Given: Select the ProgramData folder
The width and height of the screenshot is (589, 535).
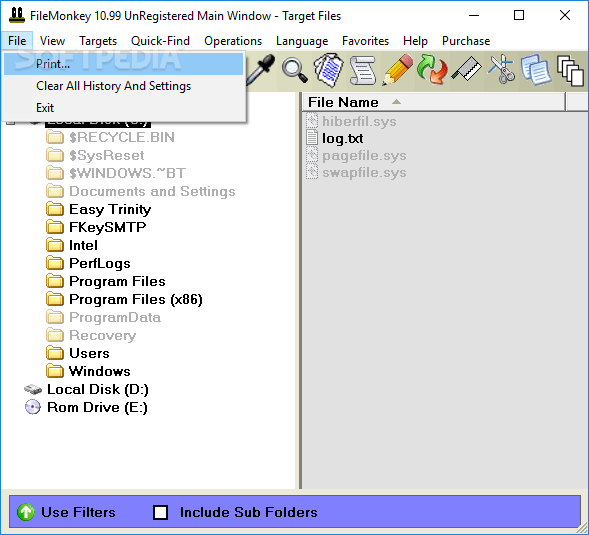Looking at the screenshot, I should click(x=115, y=317).
